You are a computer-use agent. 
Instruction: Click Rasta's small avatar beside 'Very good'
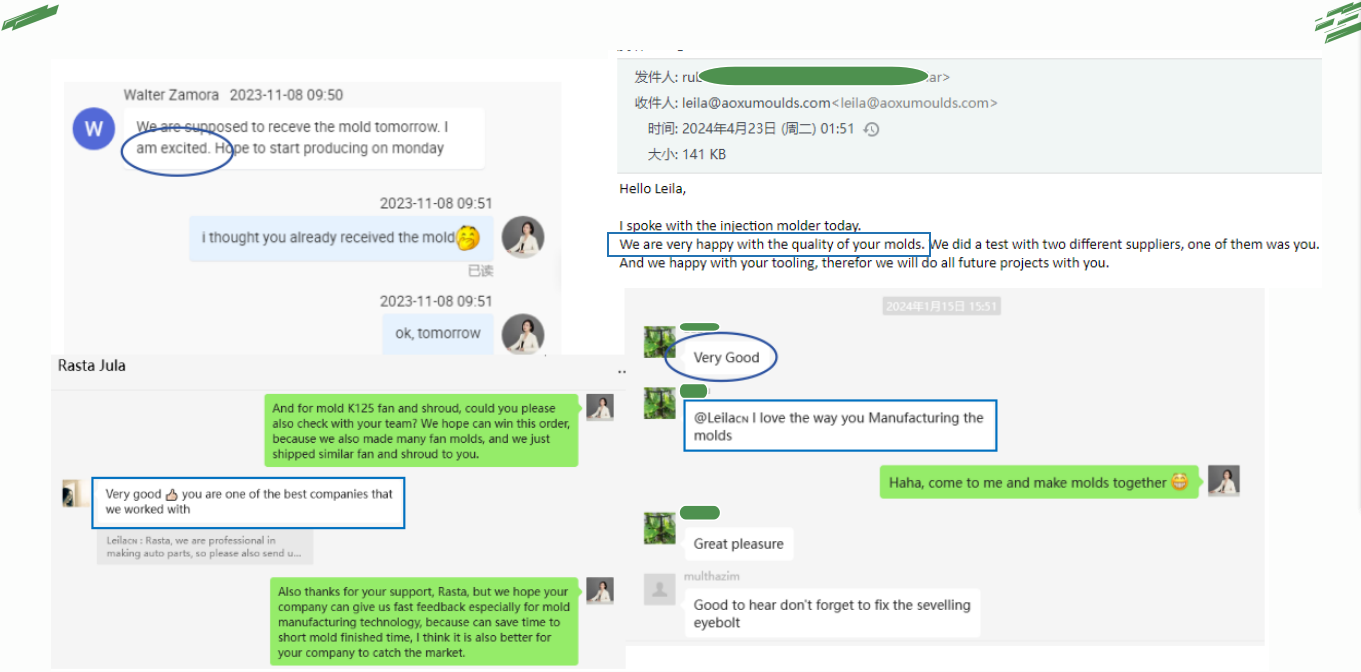[72, 493]
